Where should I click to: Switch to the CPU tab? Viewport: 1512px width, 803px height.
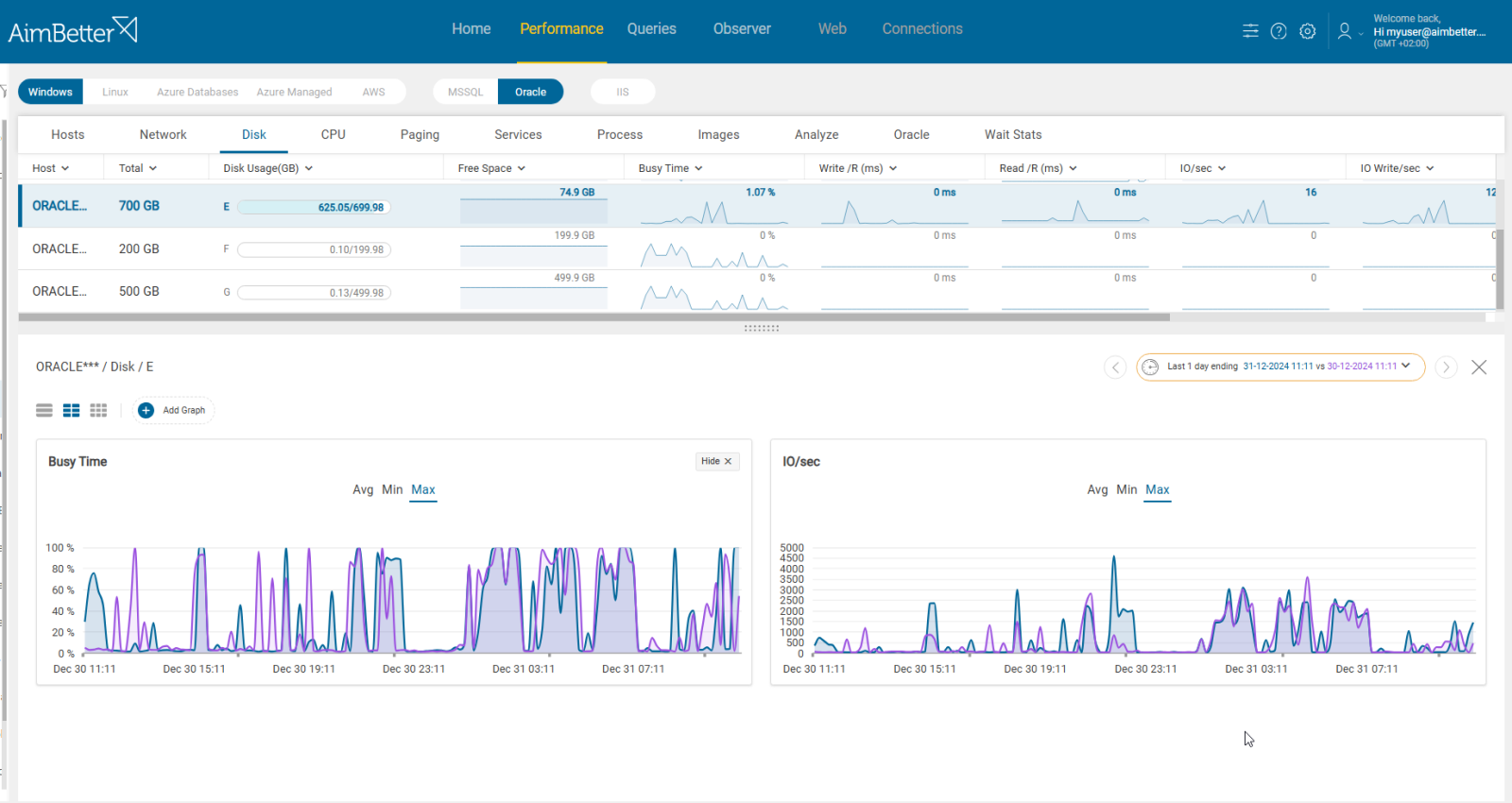tap(334, 135)
